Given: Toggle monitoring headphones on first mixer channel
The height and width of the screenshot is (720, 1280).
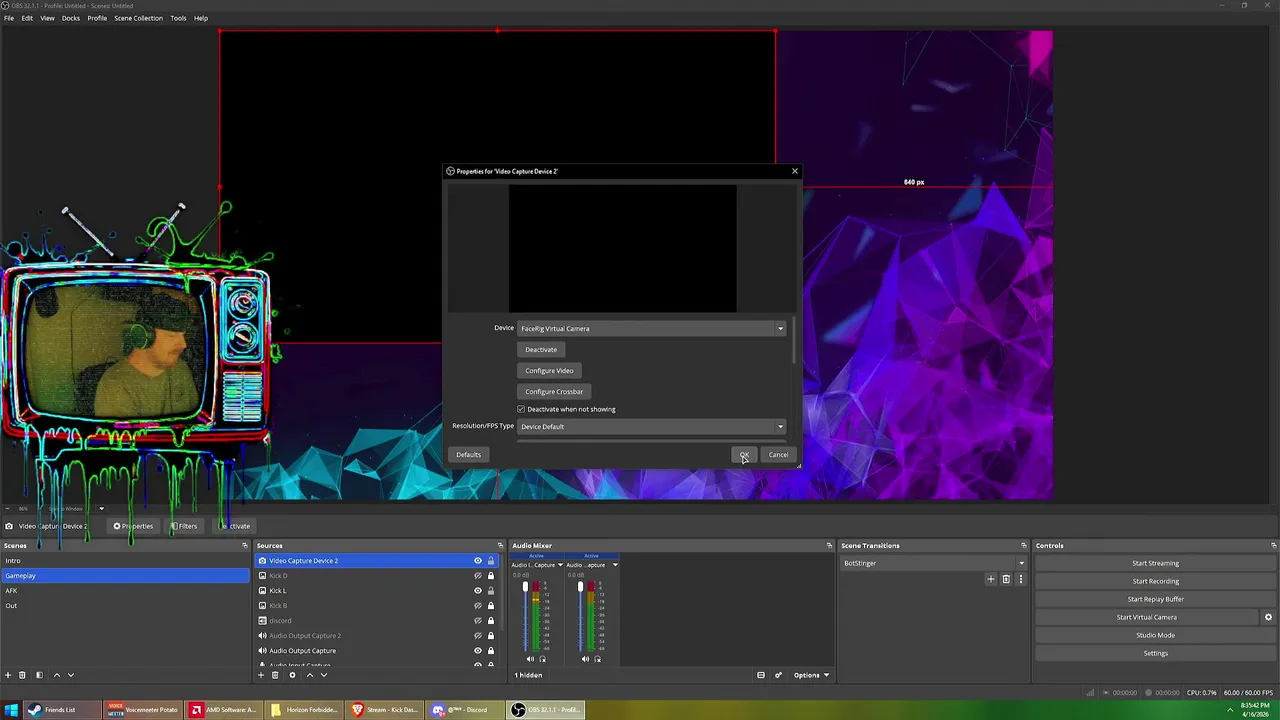Looking at the screenshot, I should [542, 659].
